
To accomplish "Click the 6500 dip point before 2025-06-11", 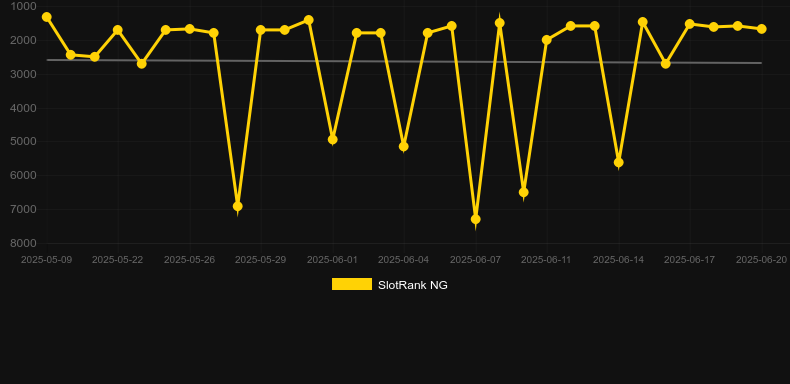I will point(523,192).
